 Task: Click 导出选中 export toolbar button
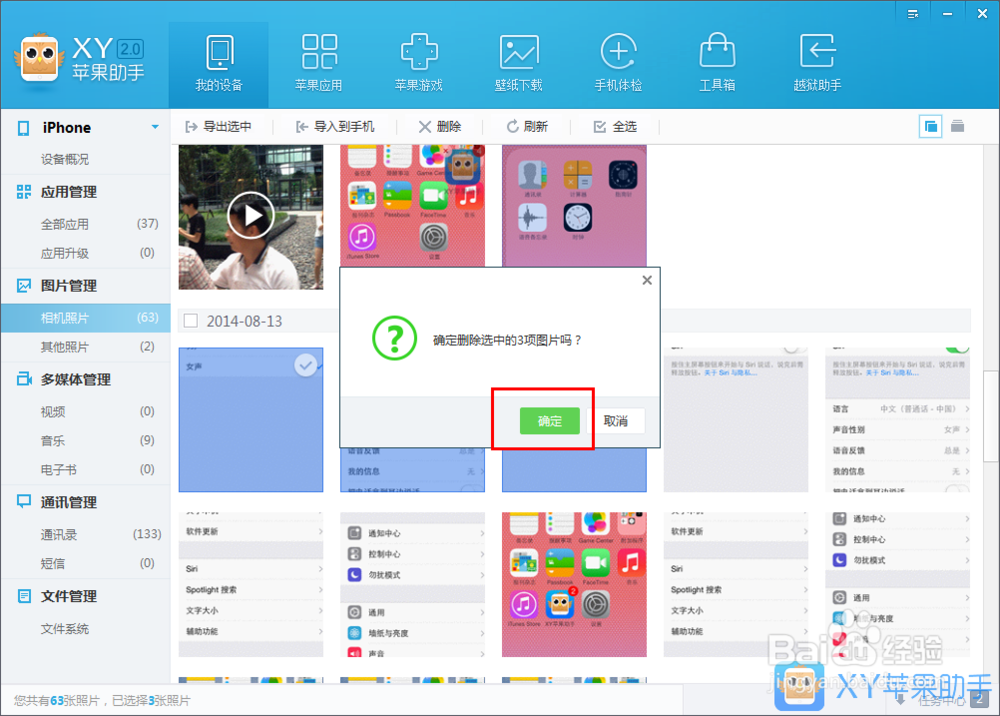point(217,127)
